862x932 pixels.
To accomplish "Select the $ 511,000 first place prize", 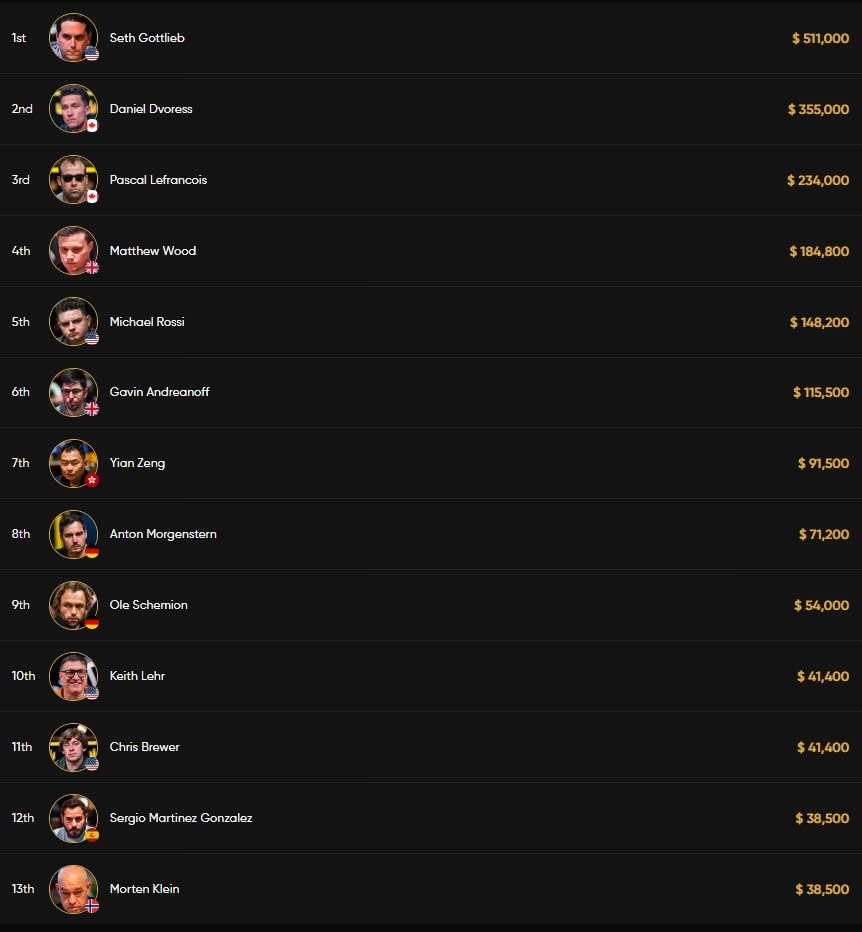I will coord(820,38).
